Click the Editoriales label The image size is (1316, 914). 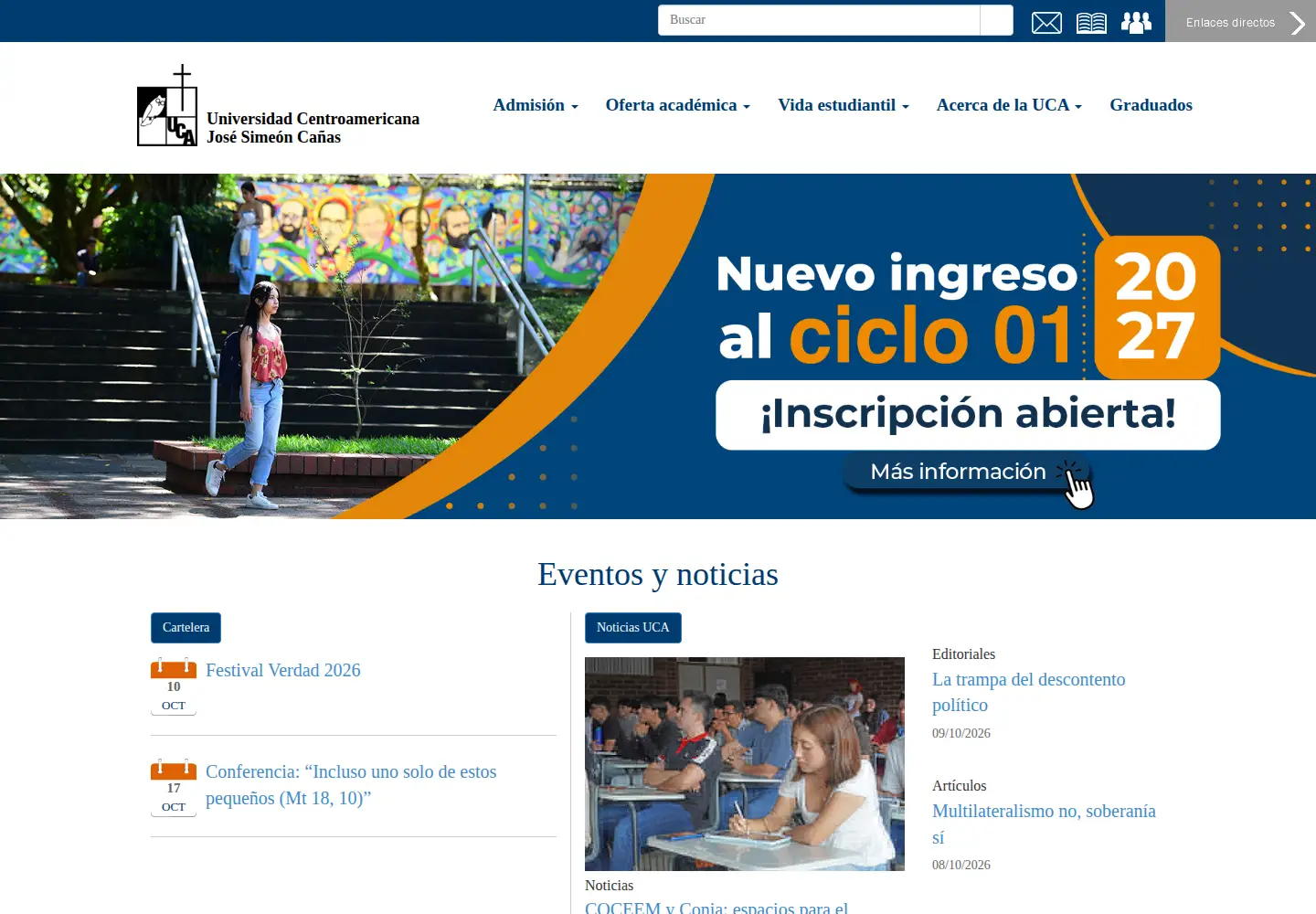(963, 654)
